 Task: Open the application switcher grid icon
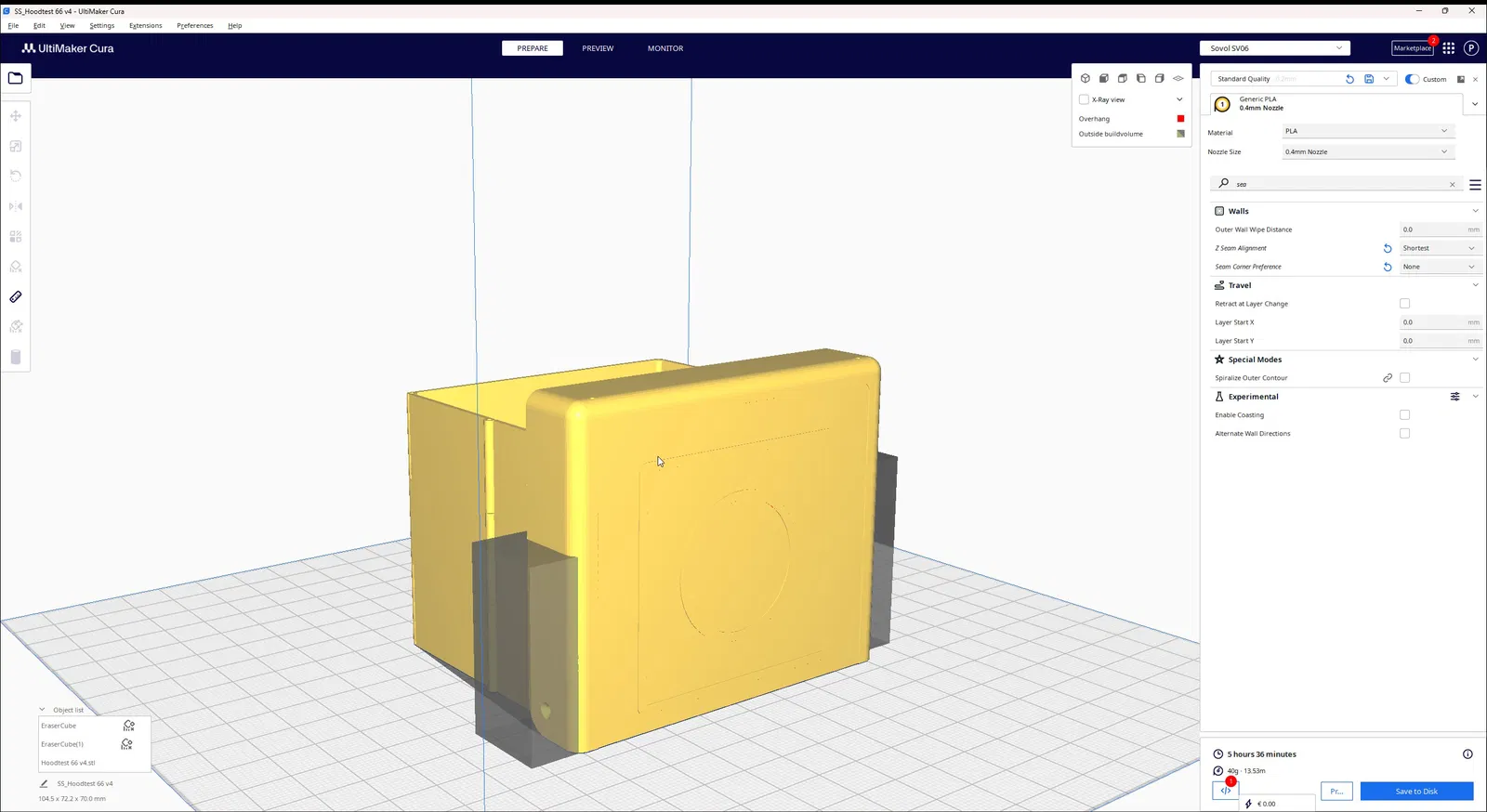tap(1449, 48)
